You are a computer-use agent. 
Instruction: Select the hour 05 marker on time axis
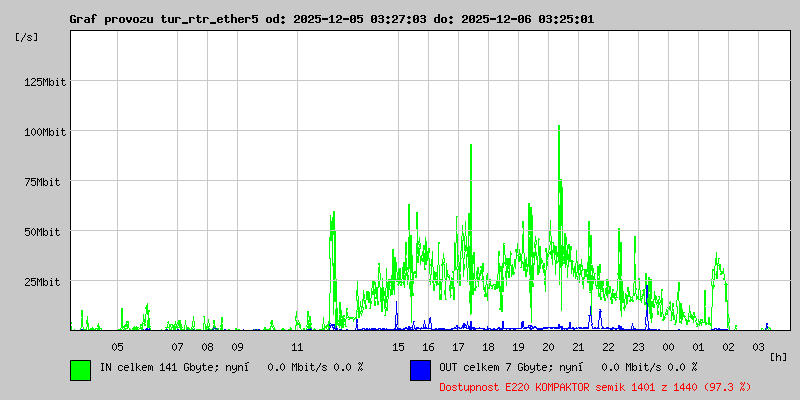[117, 347]
